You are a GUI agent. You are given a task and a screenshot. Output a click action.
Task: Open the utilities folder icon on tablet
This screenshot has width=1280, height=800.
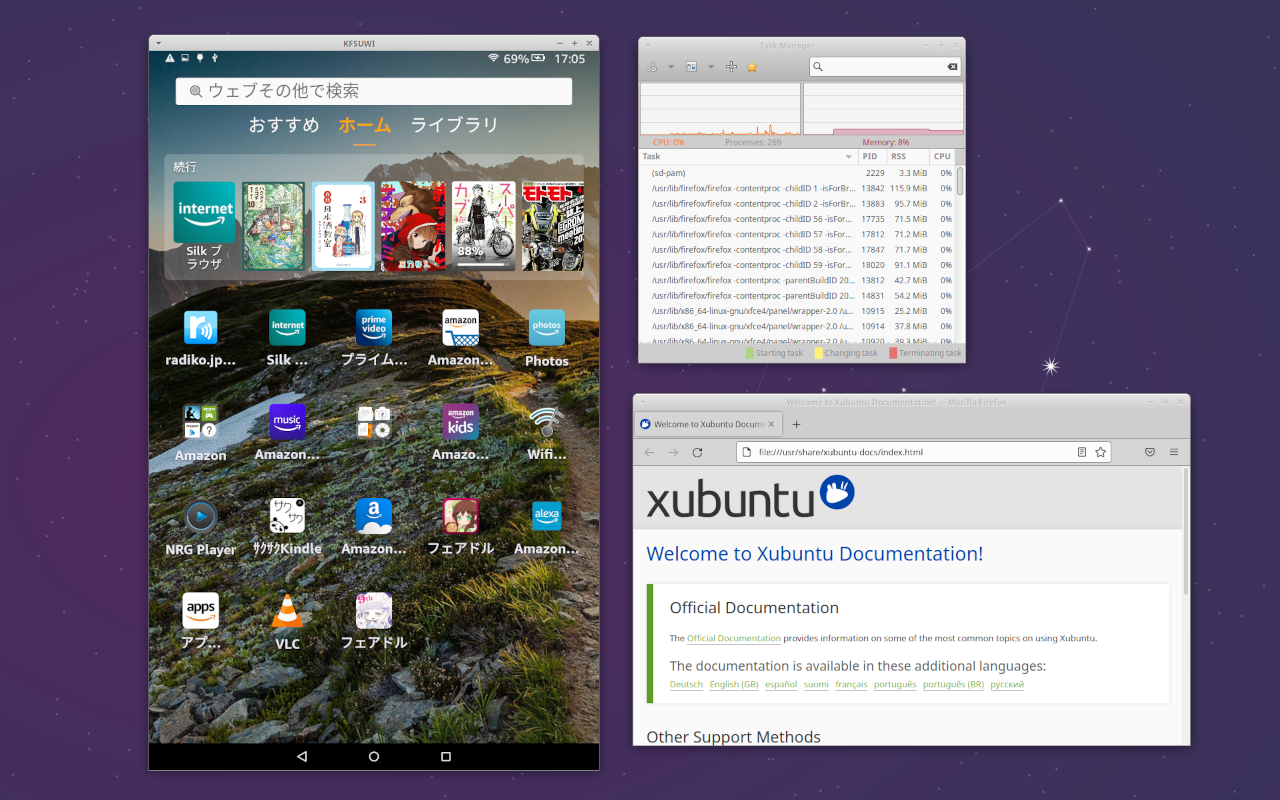[x=374, y=422]
